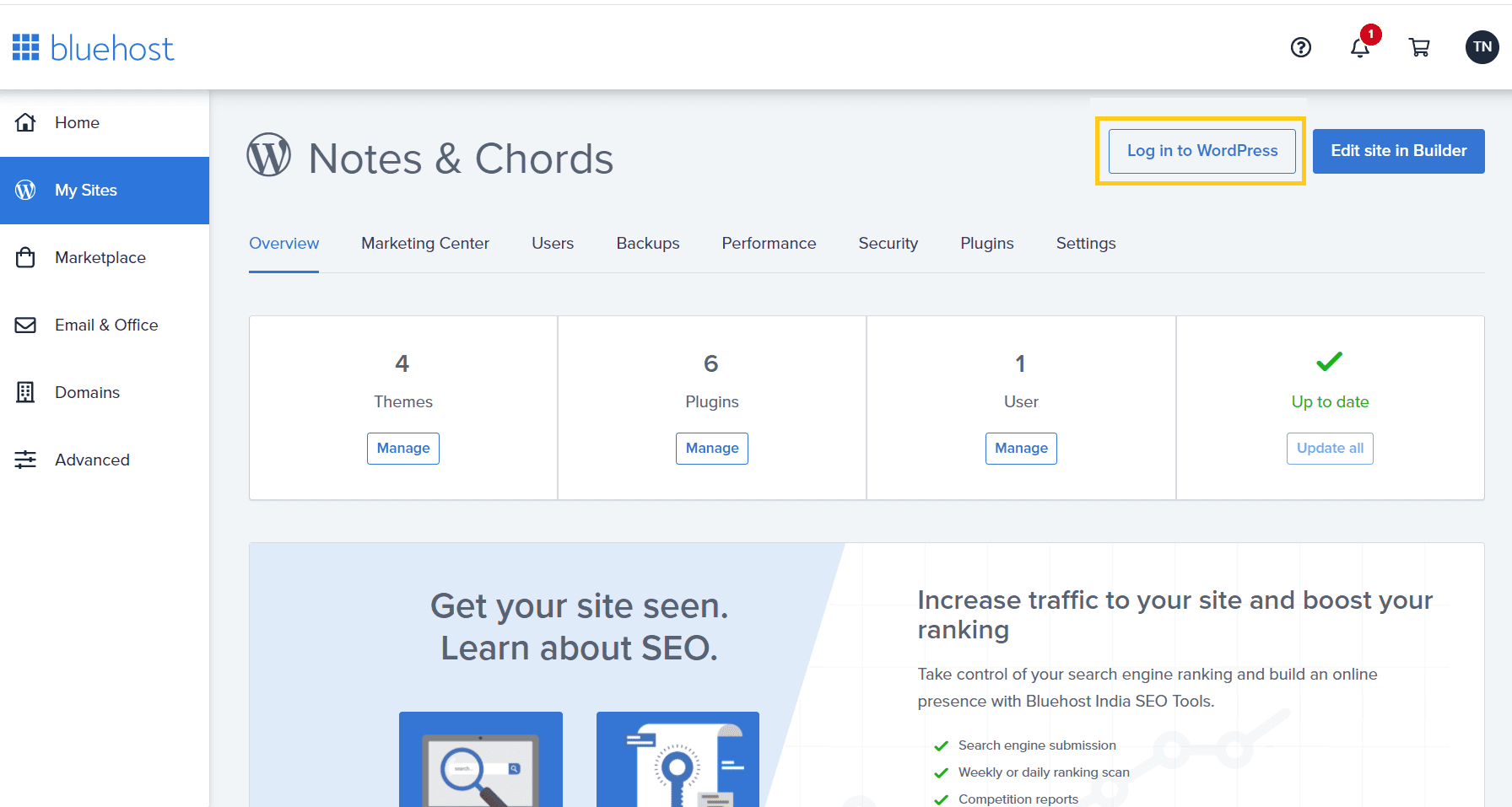Click the WordPress icon beside My Sites
This screenshot has width=1512, height=807.
point(25,190)
